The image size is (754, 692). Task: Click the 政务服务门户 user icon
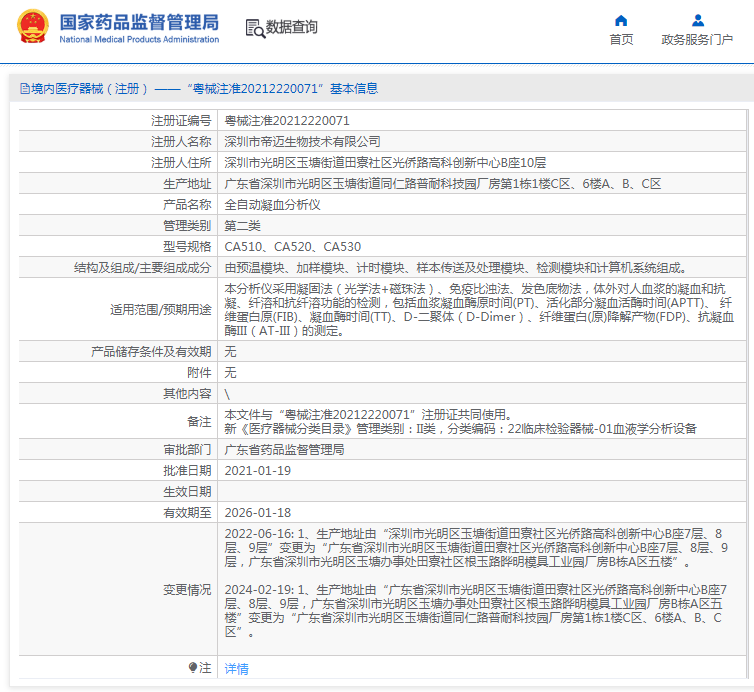[x=698, y=21]
